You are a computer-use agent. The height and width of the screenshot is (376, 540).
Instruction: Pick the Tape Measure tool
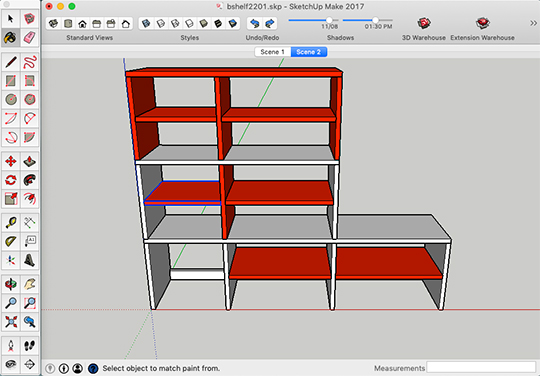click(x=11, y=223)
